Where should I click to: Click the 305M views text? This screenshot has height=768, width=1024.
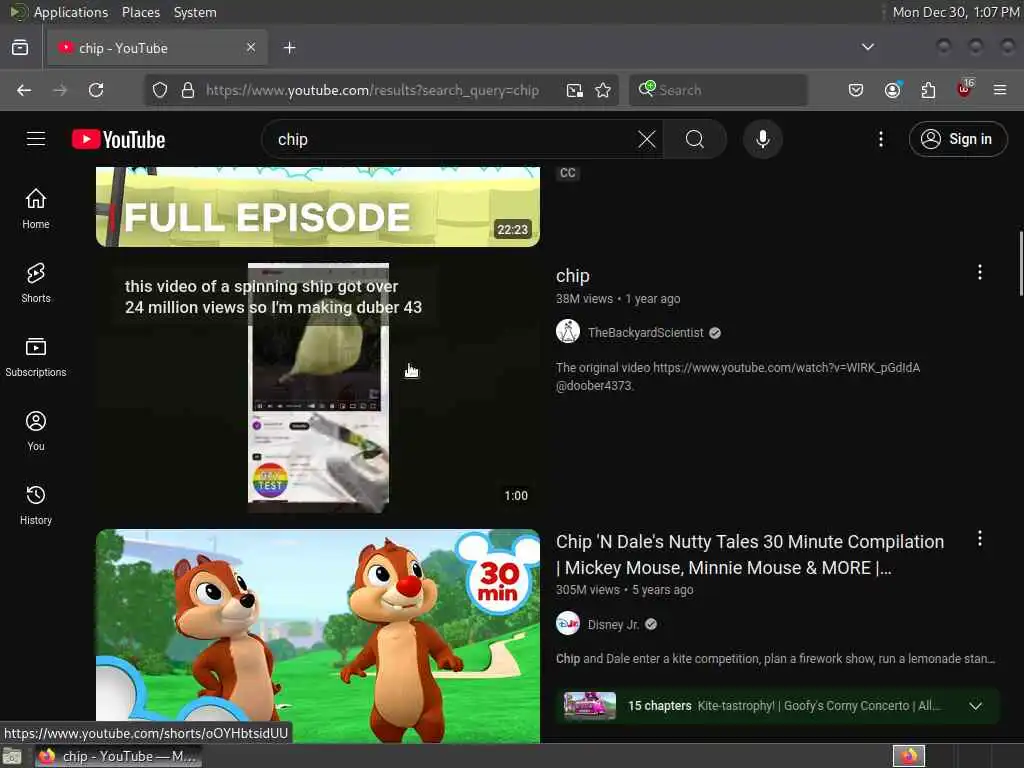tap(588, 590)
